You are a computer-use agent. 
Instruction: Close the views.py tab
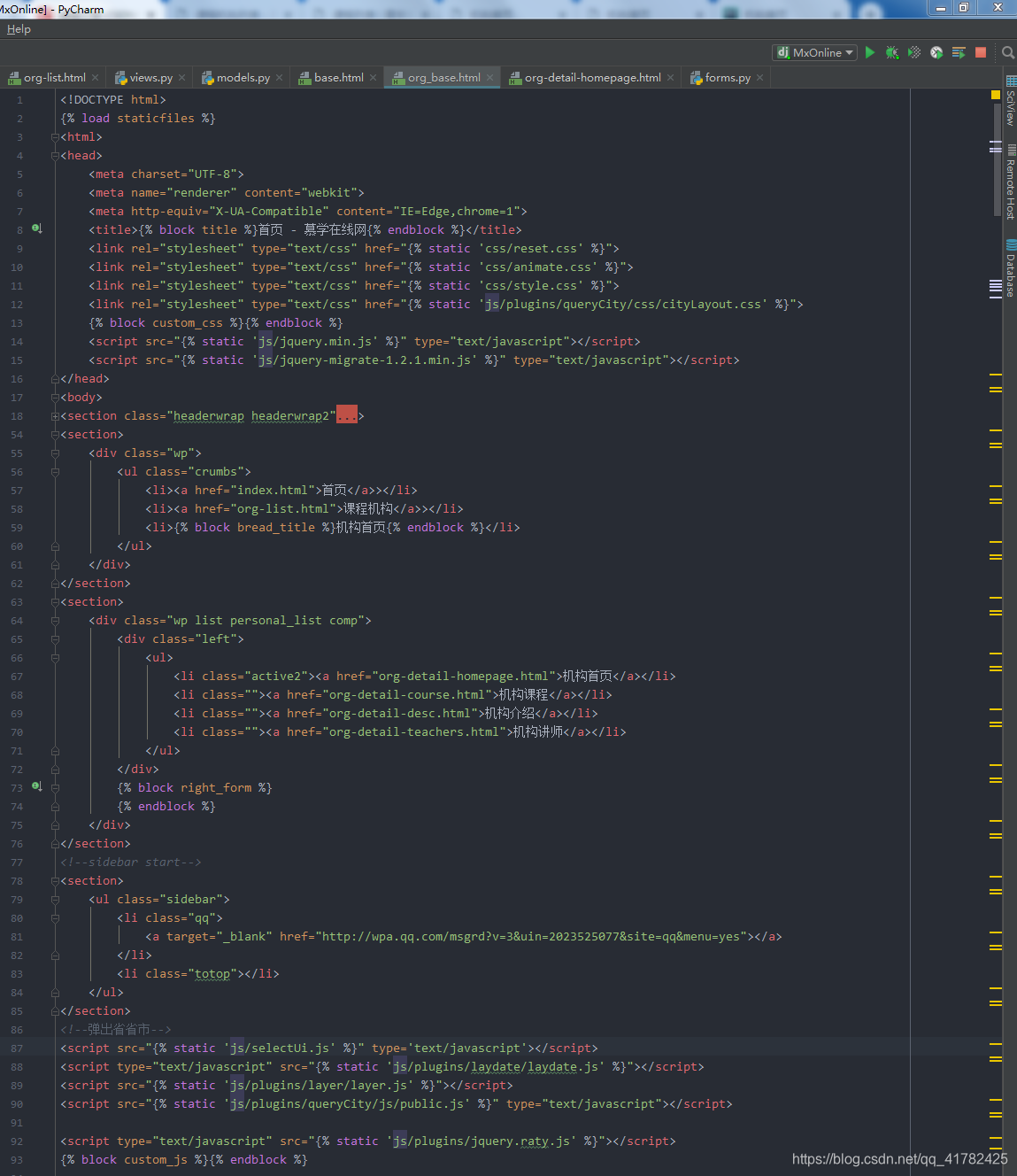click(181, 78)
